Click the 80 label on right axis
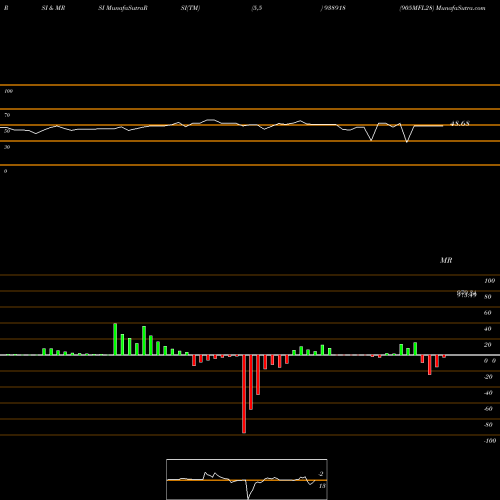The image size is (500, 500). pyautogui.click(x=488, y=297)
